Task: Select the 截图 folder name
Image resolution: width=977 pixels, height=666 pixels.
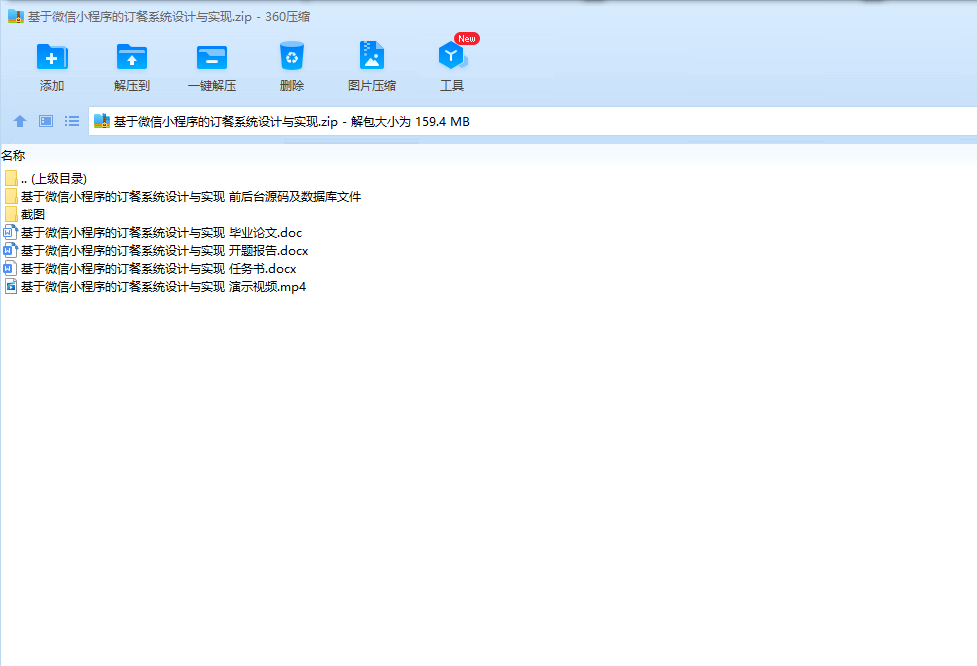Action: coord(32,214)
